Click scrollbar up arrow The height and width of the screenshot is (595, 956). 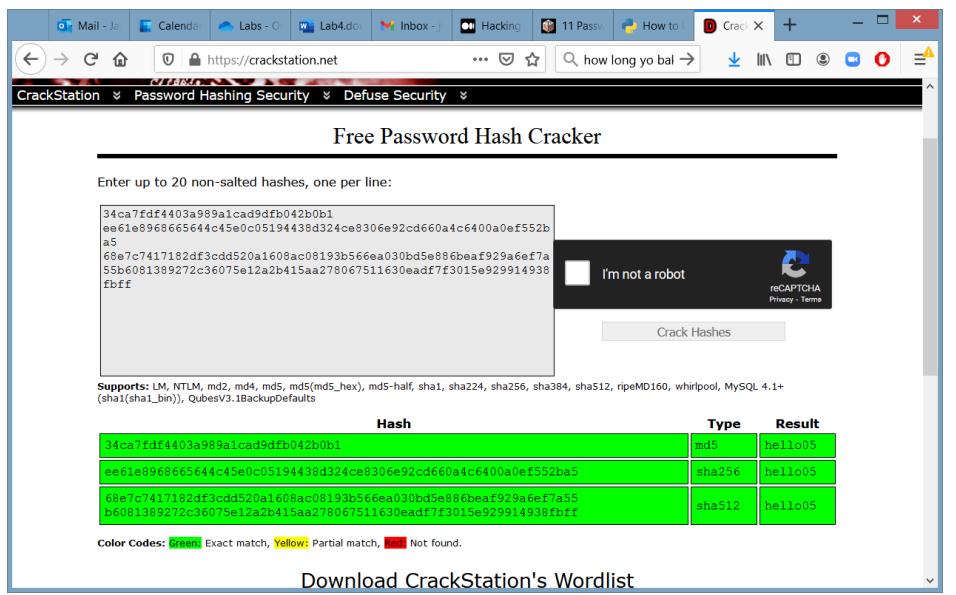[x=929, y=86]
